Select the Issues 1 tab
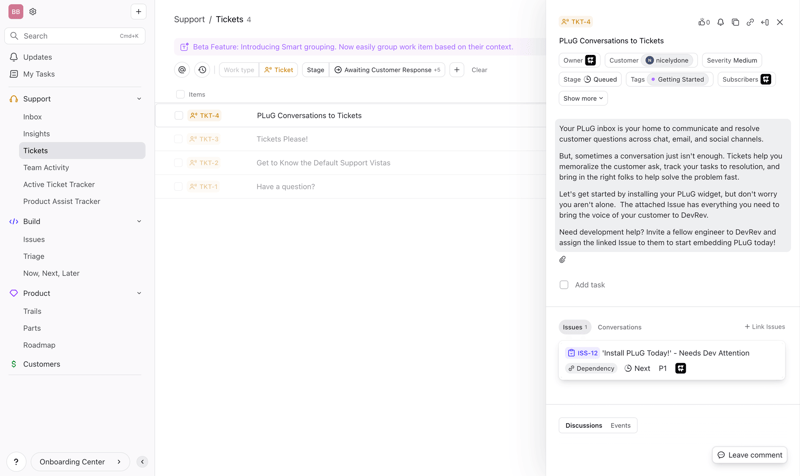 (x=575, y=328)
